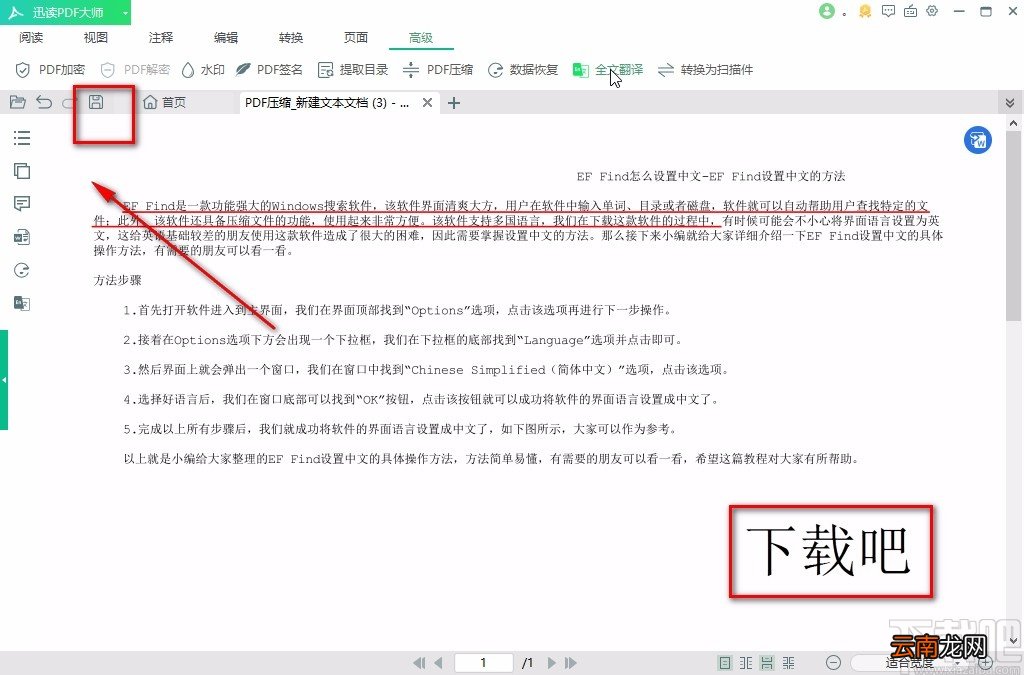Open the 迅读PDF大师 application menu dropdown
Screen dimensions: 1024x675
point(125,12)
